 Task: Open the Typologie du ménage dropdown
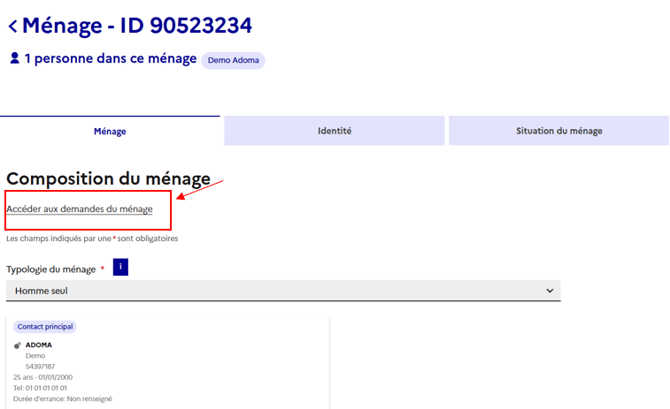(283, 290)
